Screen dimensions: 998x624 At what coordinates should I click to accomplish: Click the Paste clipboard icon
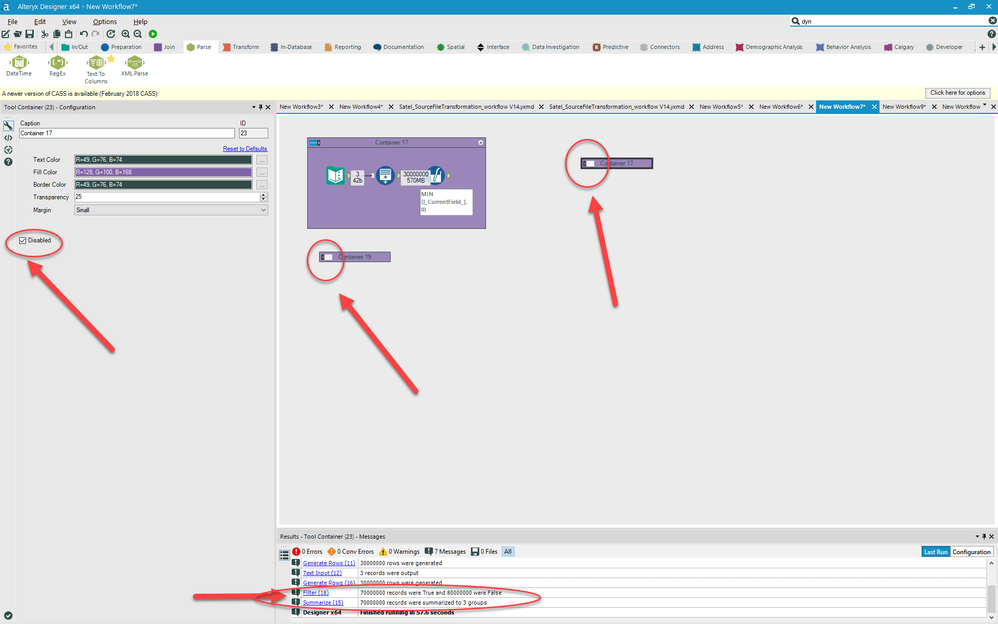(69, 34)
